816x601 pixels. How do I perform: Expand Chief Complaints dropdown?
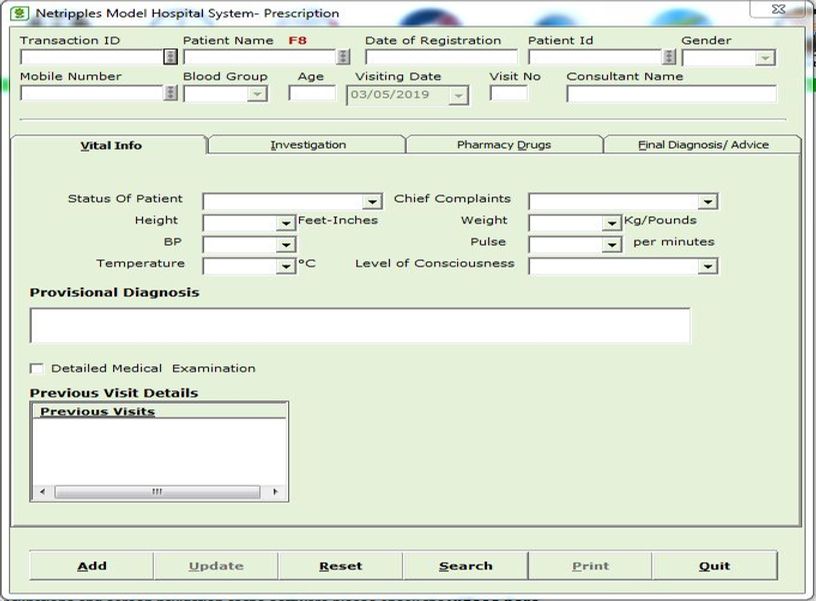tap(708, 201)
